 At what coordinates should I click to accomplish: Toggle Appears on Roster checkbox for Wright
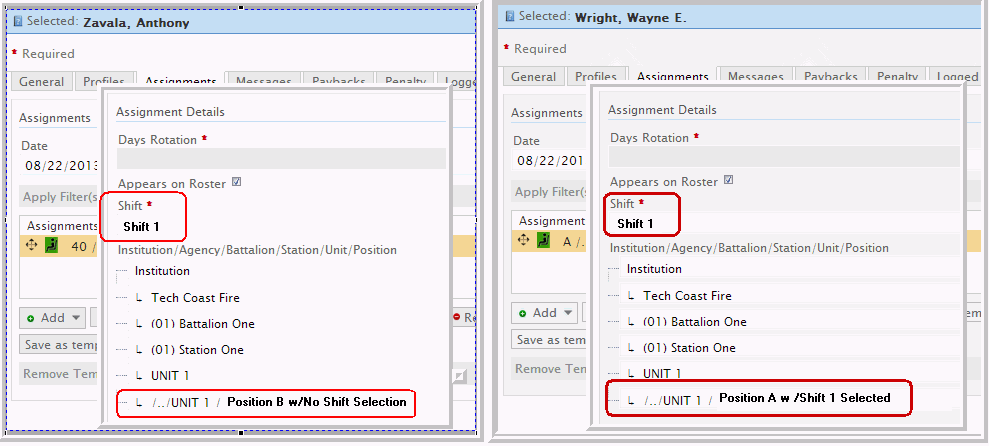coord(728,181)
